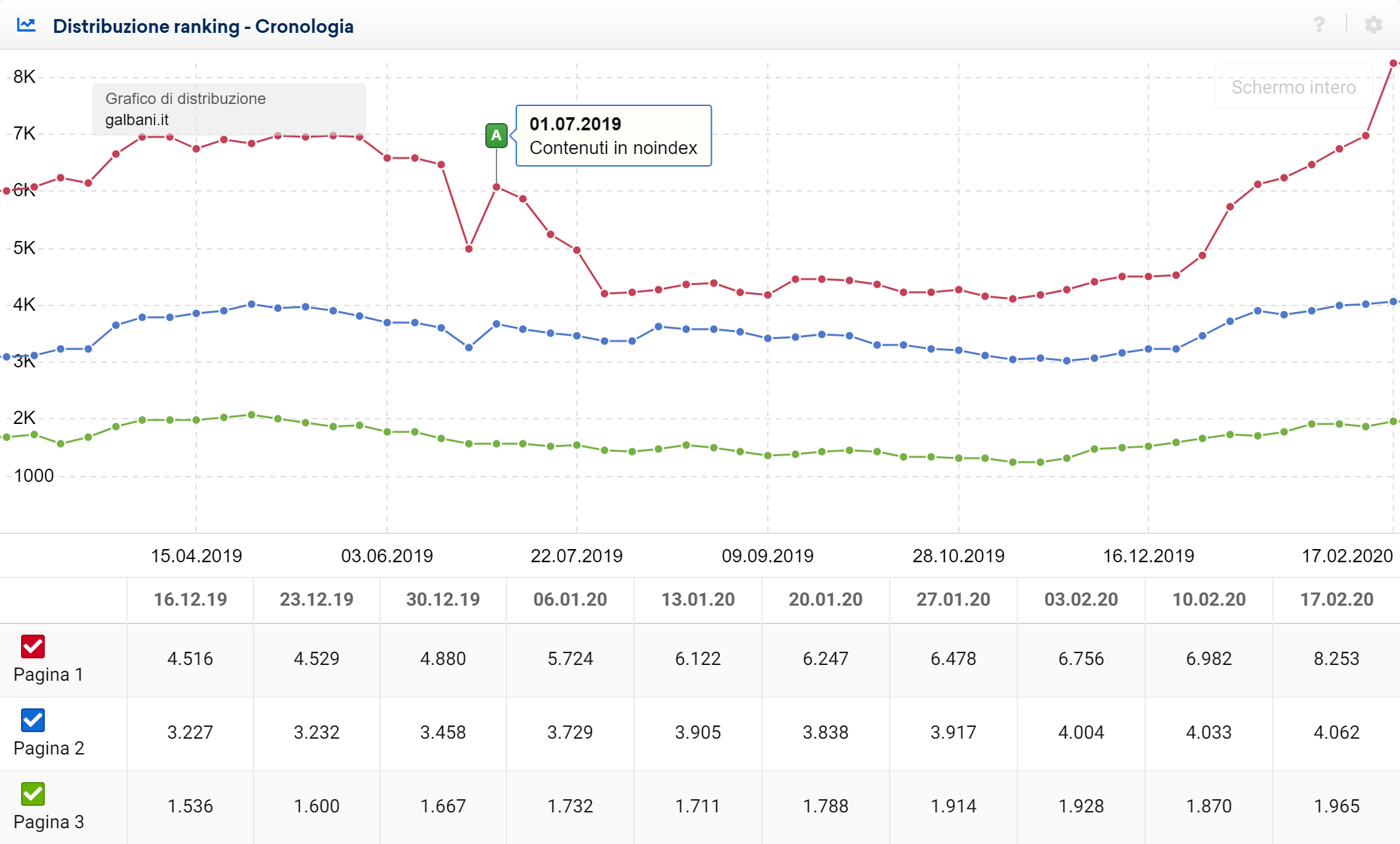The width and height of the screenshot is (1400, 844).
Task: Select the Pagina 1 value 8.253
Action: tap(1337, 659)
